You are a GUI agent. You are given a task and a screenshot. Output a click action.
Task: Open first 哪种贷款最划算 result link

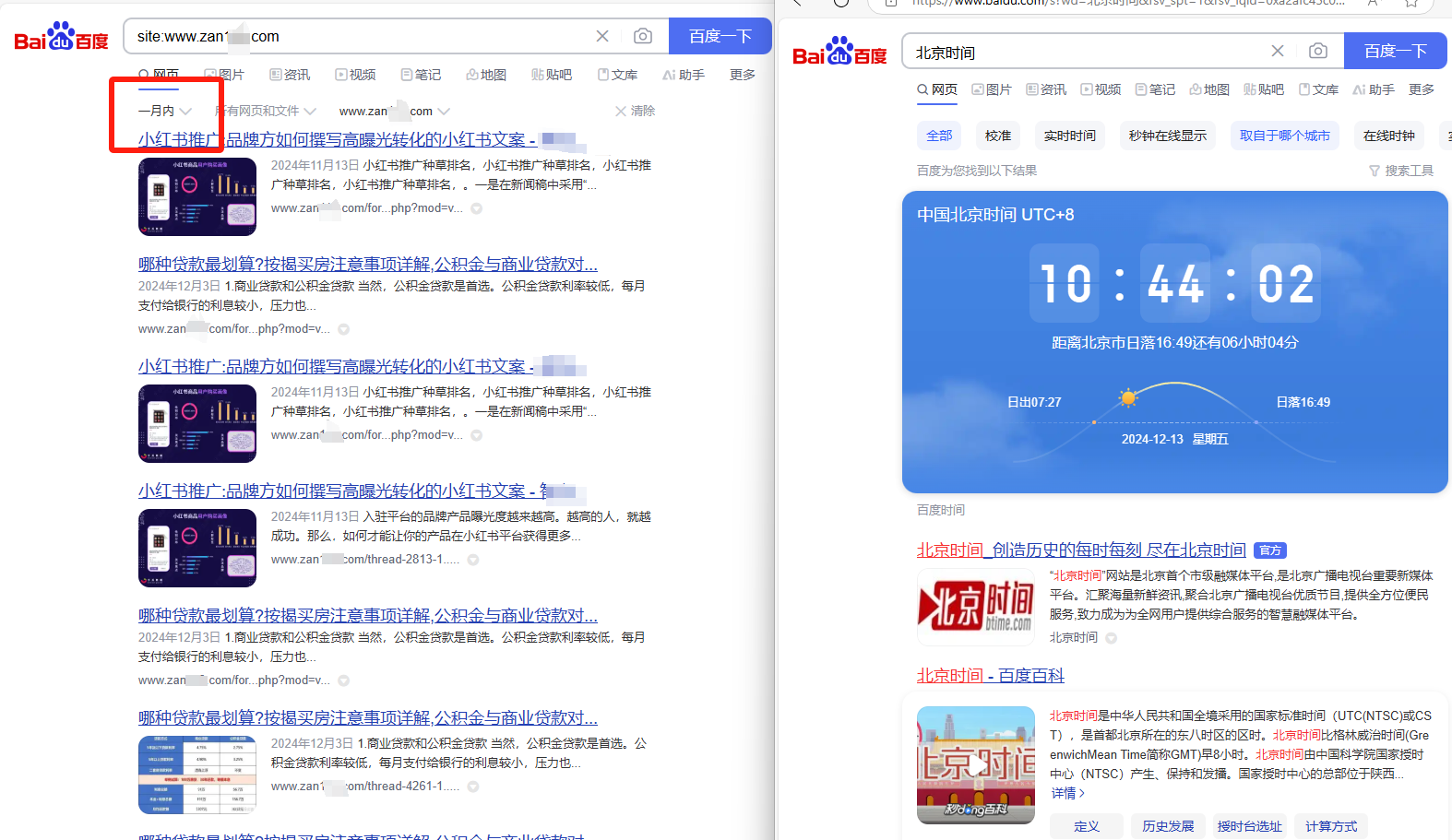click(368, 264)
